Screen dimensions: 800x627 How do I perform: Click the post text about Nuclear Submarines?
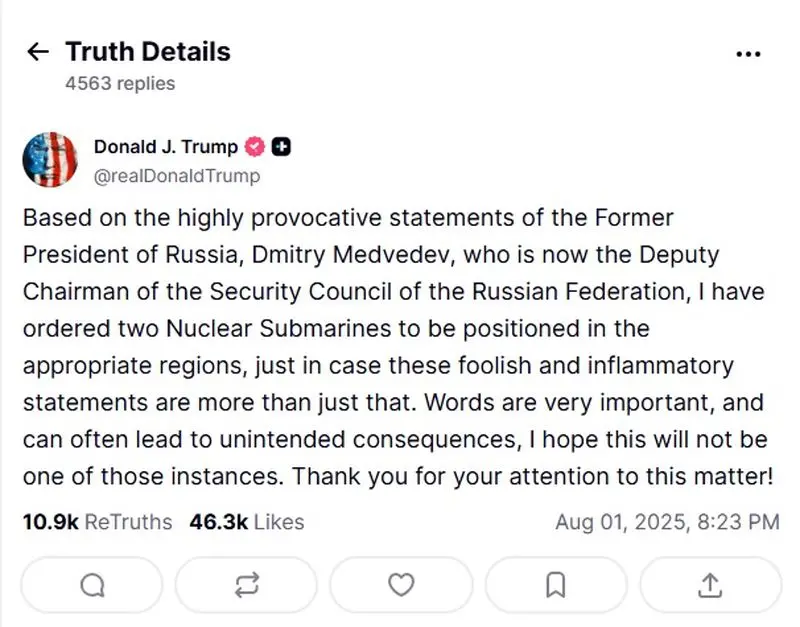click(398, 347)
